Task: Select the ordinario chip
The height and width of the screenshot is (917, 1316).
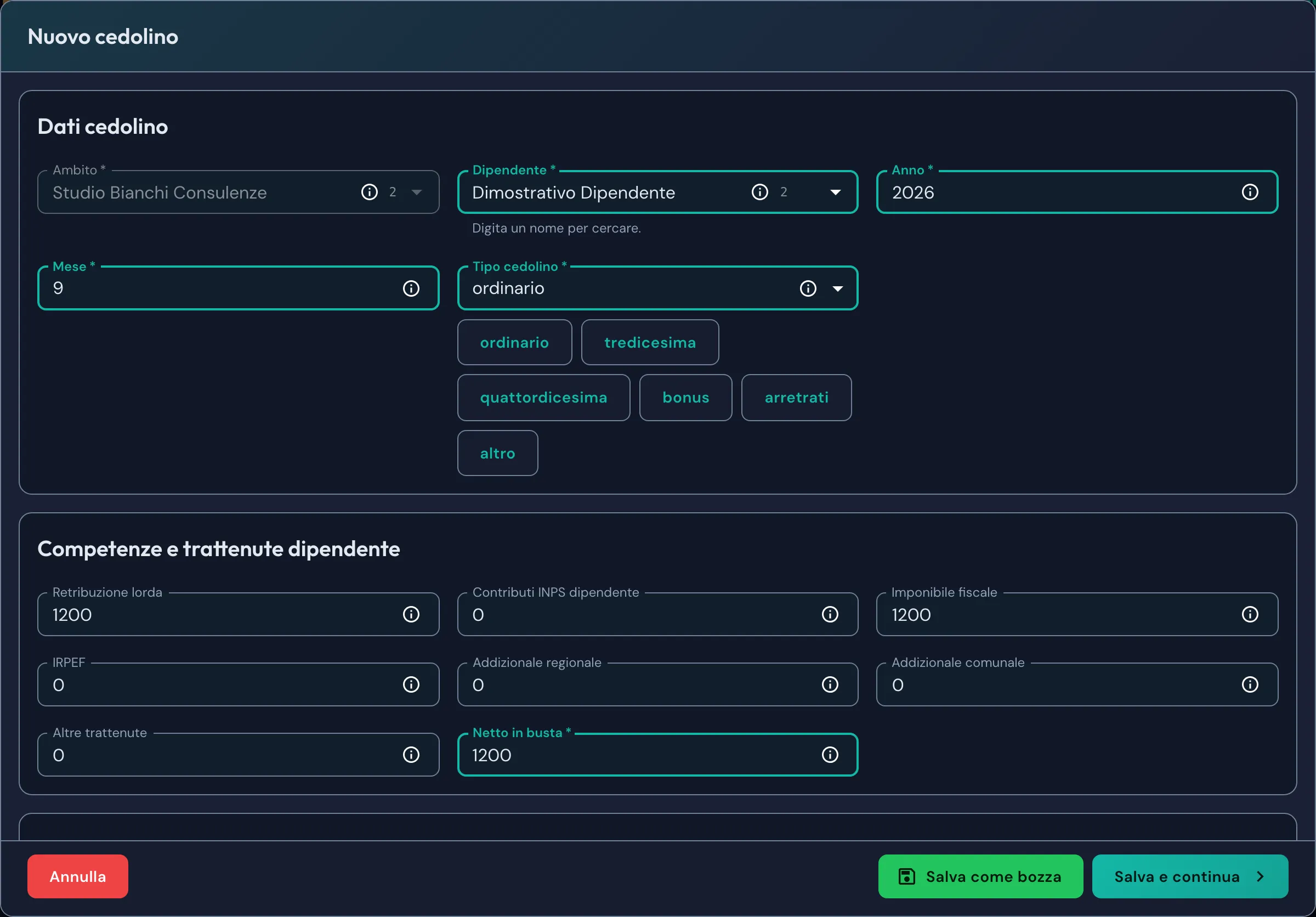Action: [515, 342]
